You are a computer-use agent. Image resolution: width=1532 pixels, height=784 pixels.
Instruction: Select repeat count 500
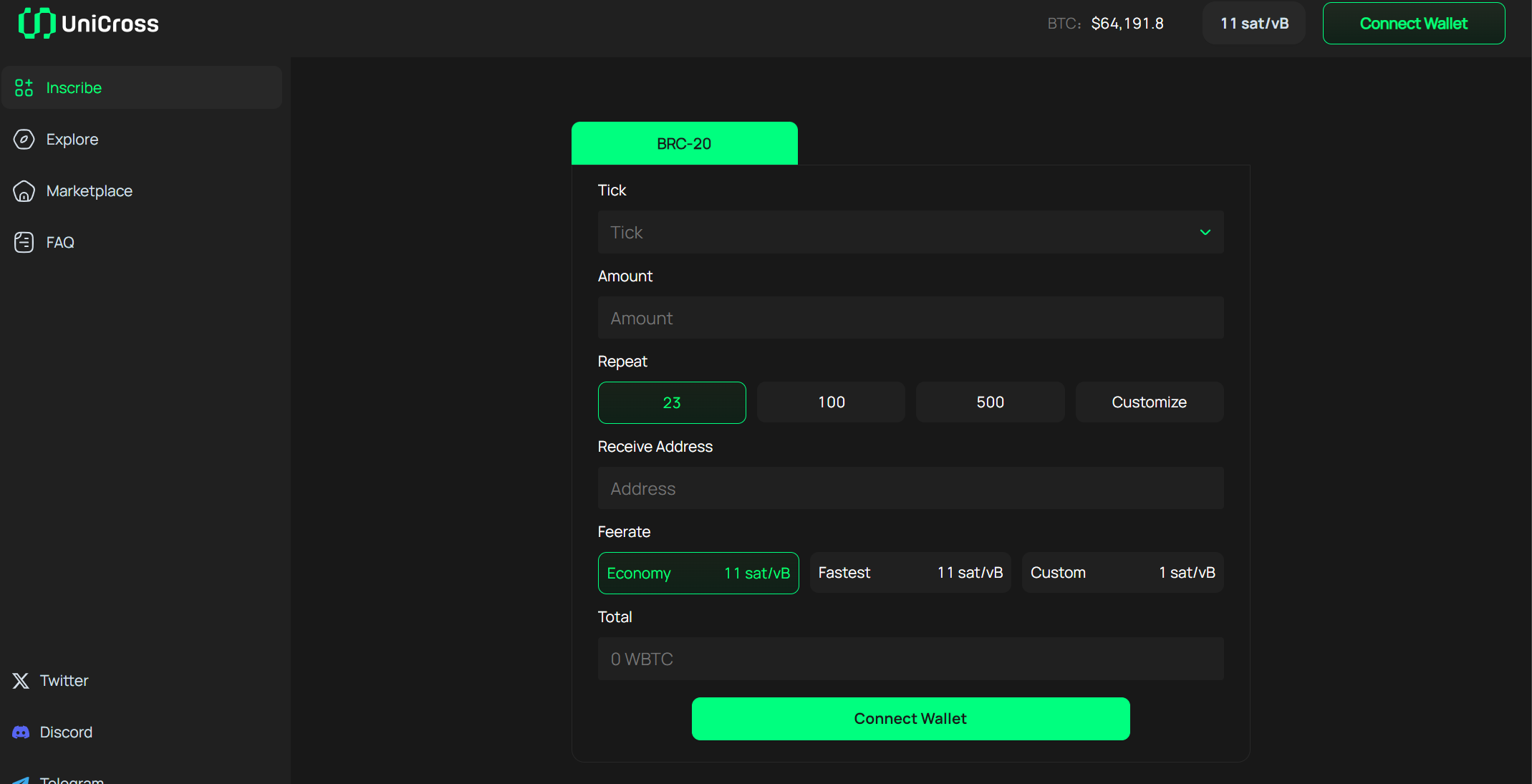pos(990,402)
